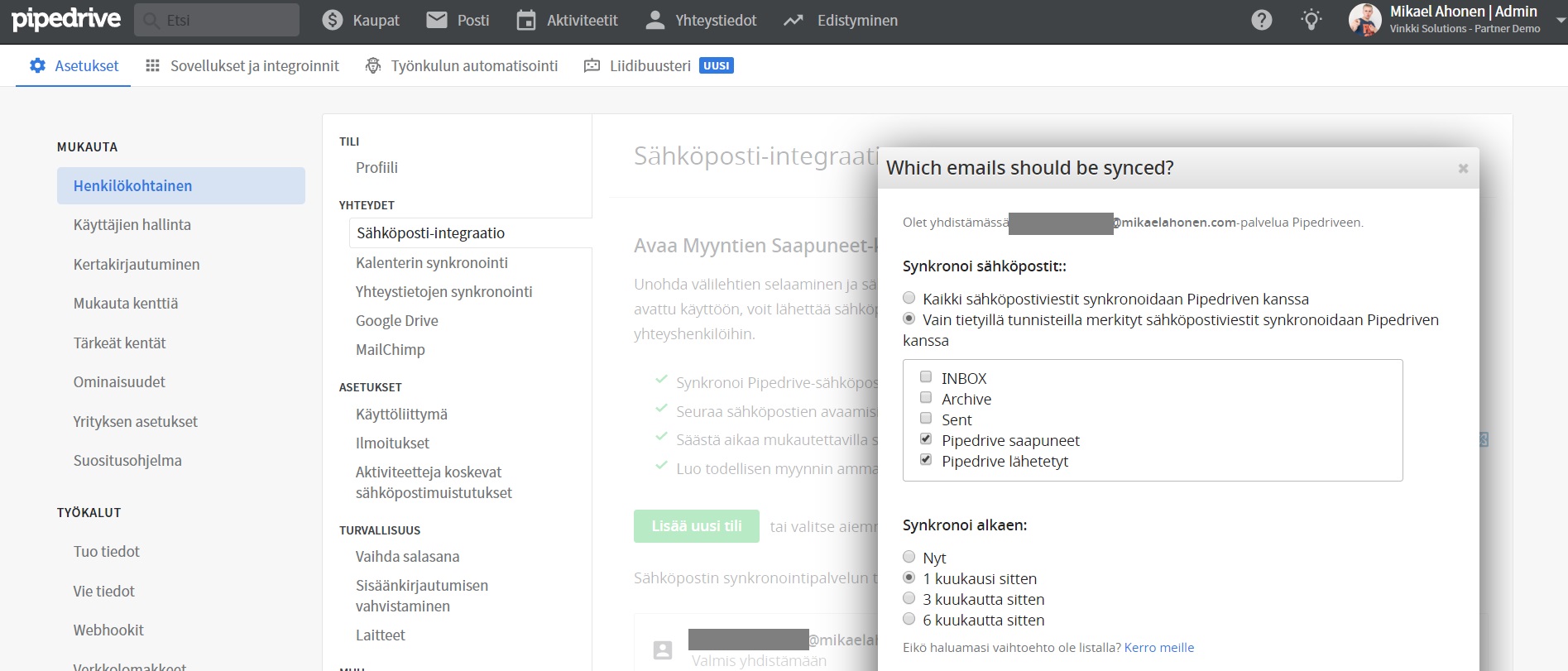The height and width of the screenshot is (671, 1568).
Task: Uncheck Pipedrive saapuneet checkbox
Action: point(926,439)
